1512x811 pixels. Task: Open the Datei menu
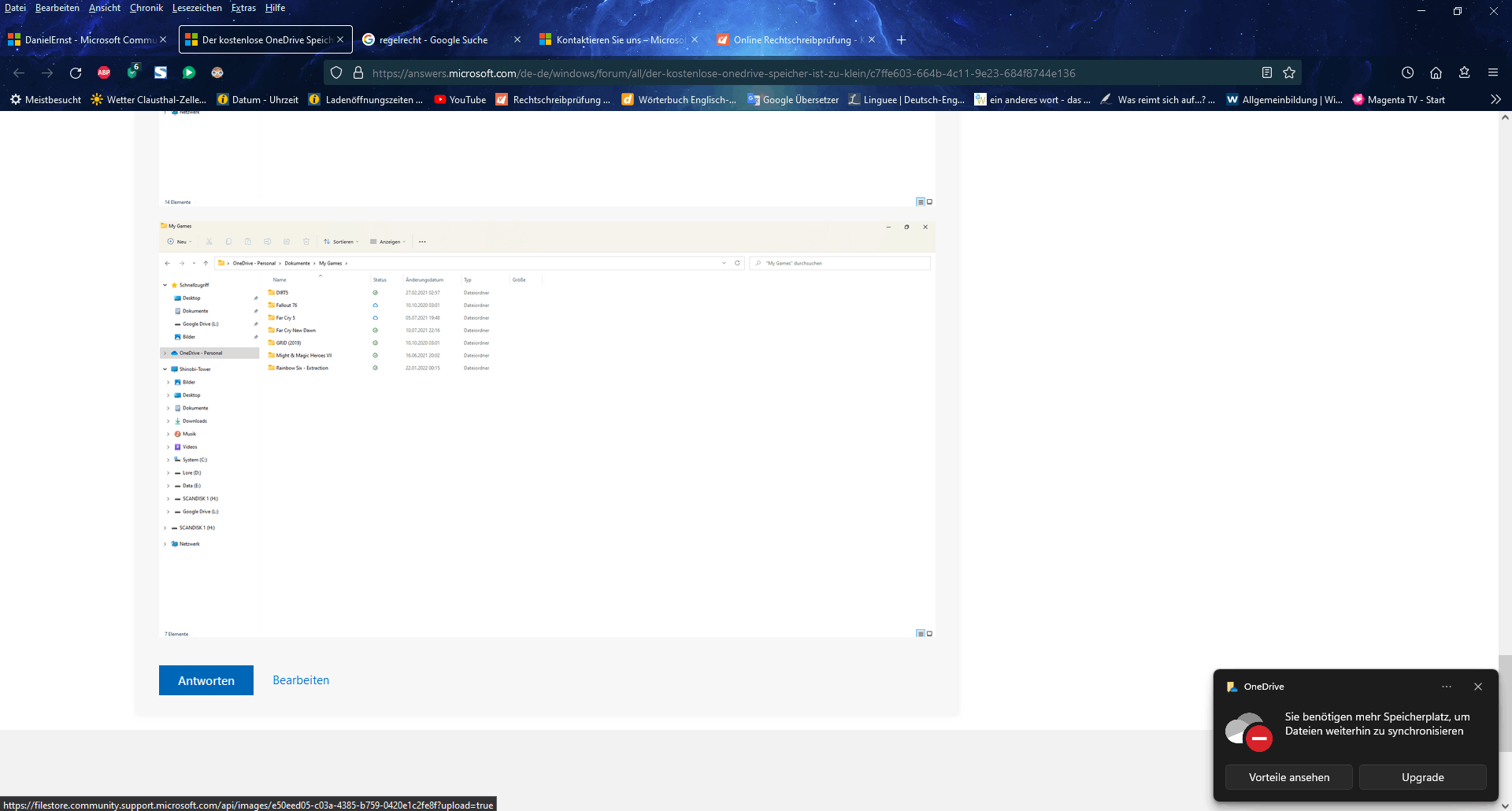15,8
